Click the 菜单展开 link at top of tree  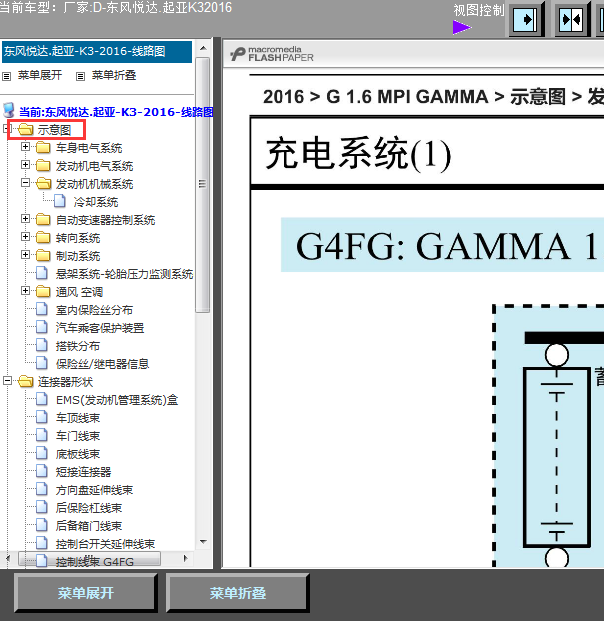[40, 75]
